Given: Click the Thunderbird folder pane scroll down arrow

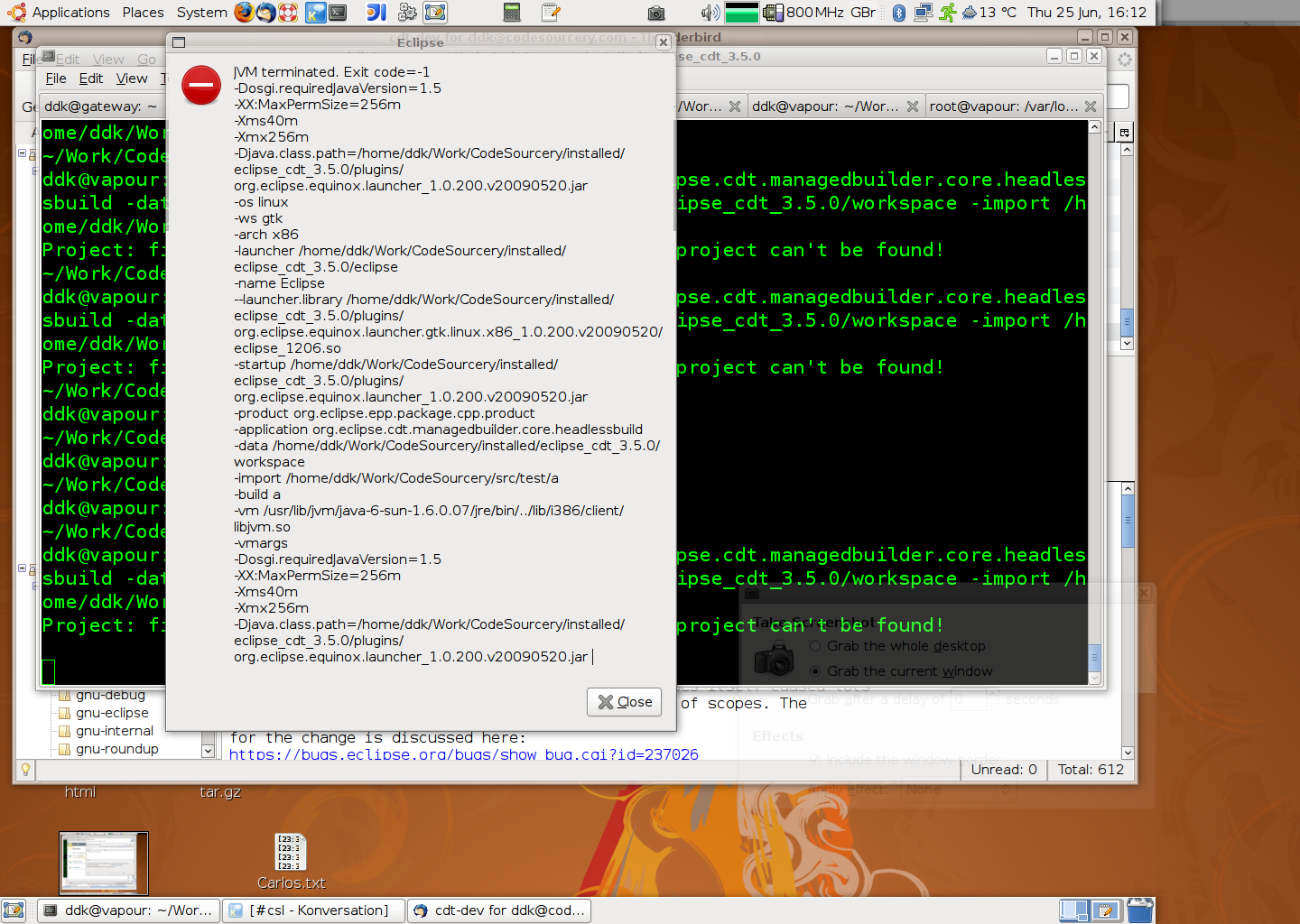Looking at the screenshot, I should coord(208,750).
